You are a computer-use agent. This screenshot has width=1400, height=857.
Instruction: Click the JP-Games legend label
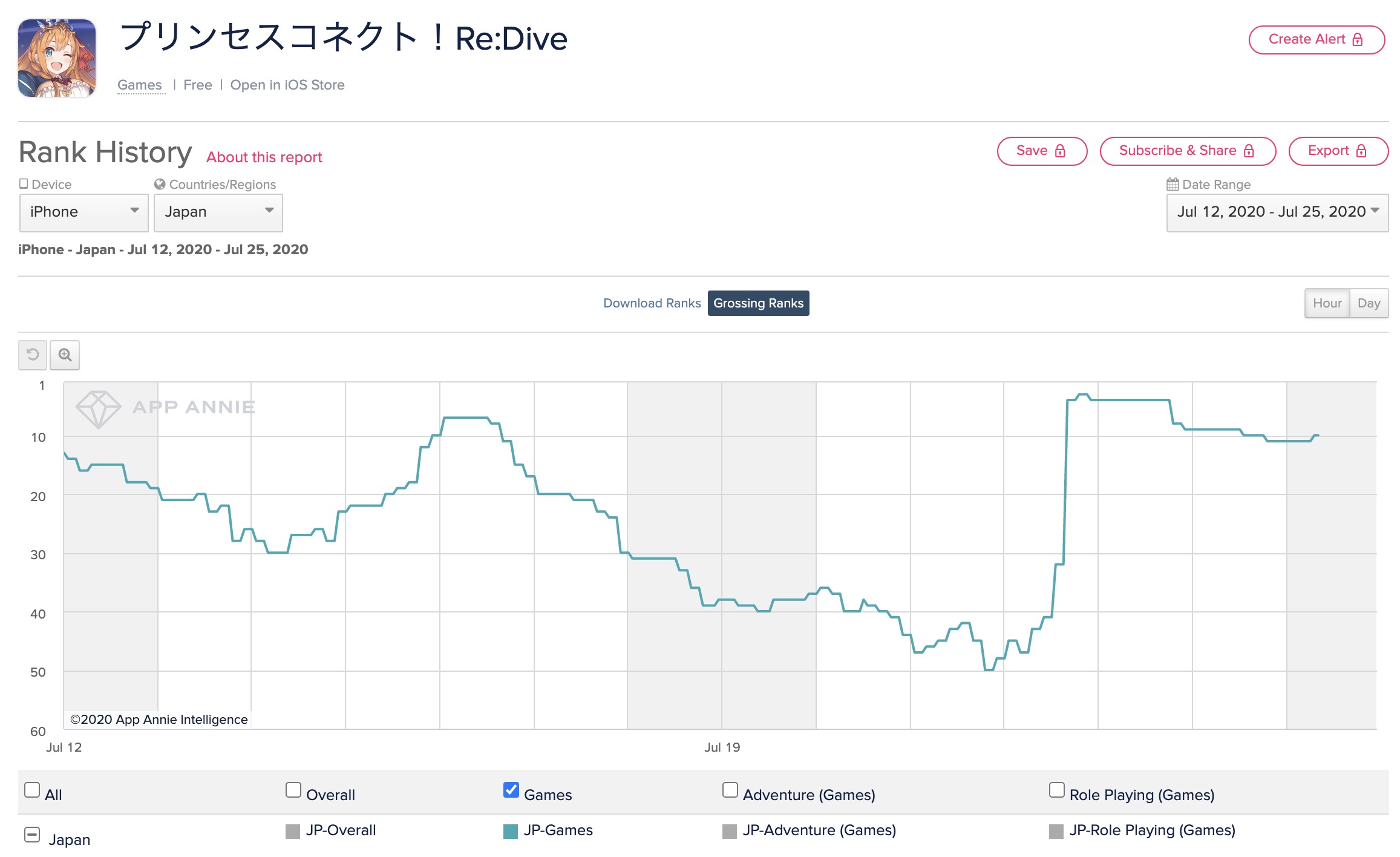coord(558,830)
